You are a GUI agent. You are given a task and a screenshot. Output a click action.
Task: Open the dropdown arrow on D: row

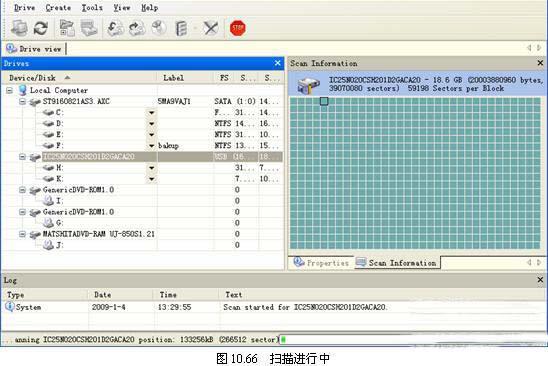pyautogui.click(x=151, y=124)
